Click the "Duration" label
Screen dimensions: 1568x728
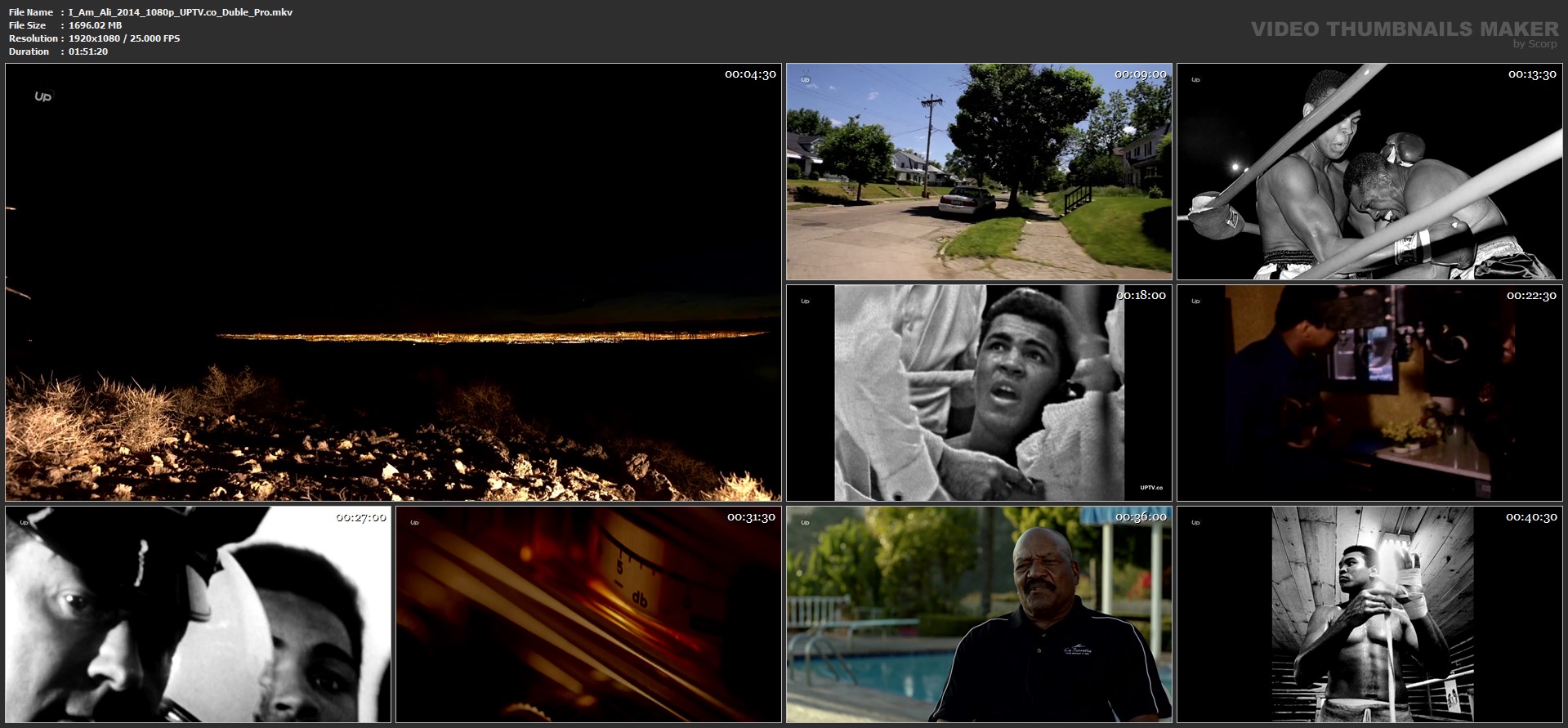tap(29, 51)
